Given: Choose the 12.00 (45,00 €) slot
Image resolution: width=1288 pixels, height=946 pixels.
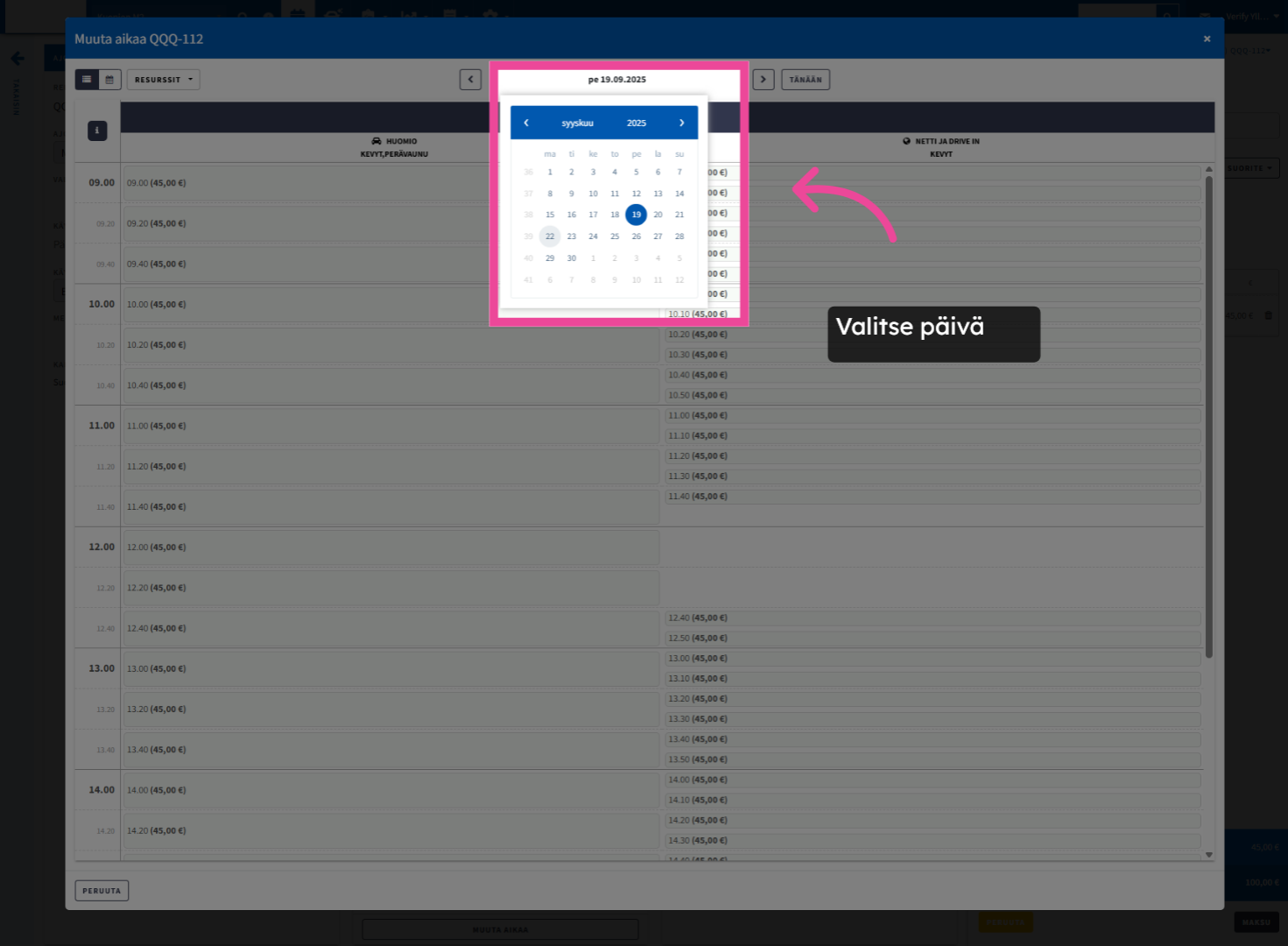Looking at the screenshot, I should 391,547.
